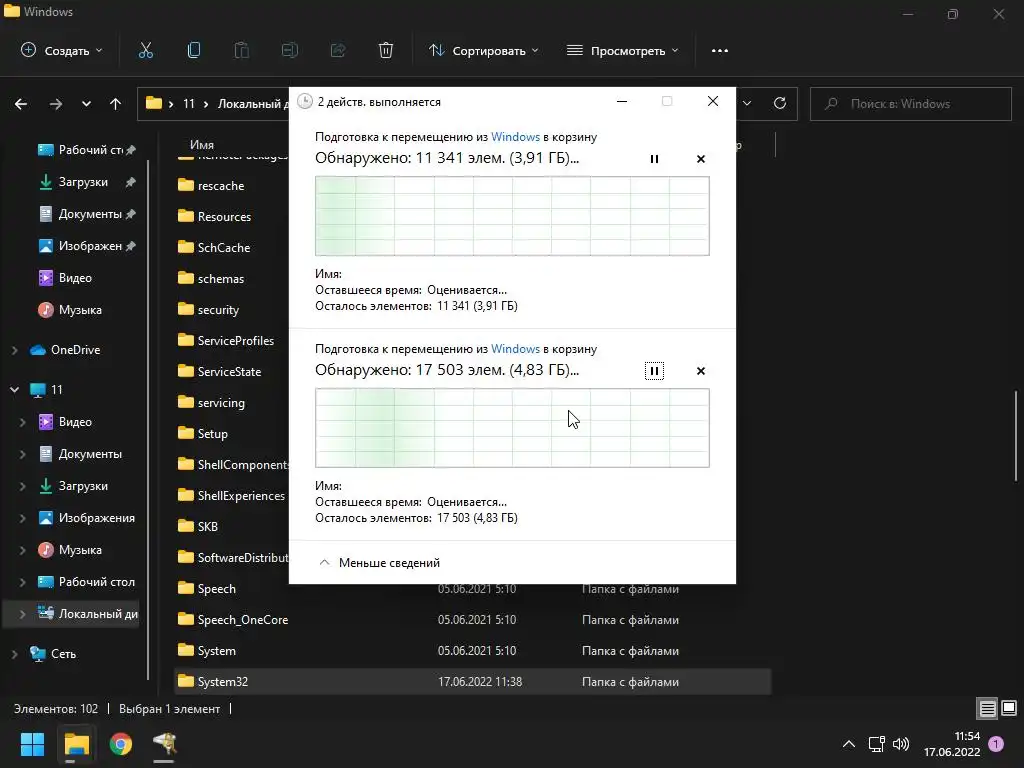The height and width of the screenshot is (768, 1024).
Task: Open the recent locations chevron
Action: (x=86, y=104)
